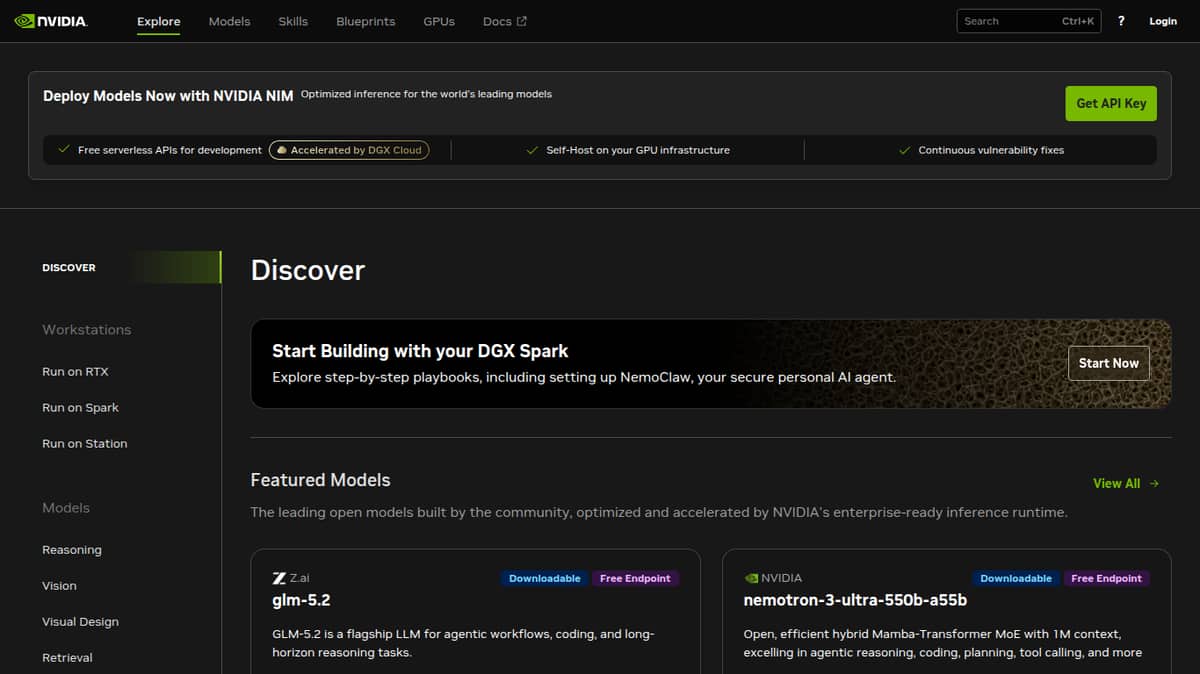
Task: Click the Continuous vulnerability fixes text
Action: pyautogui.click(x=991, y=150)
